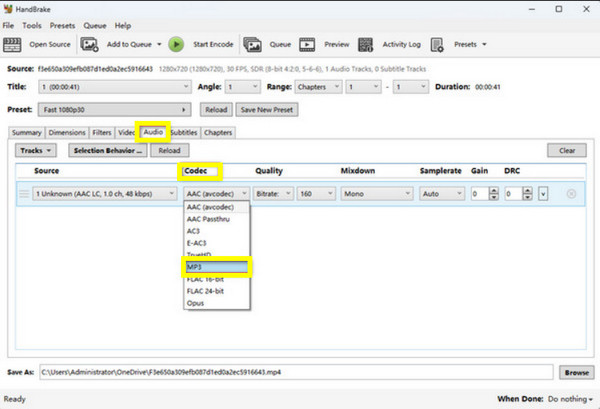Increase the Gain value with stepper
The height and width of the screenshot is (409, 600).
pyautogui.click(x=493, y=190)
